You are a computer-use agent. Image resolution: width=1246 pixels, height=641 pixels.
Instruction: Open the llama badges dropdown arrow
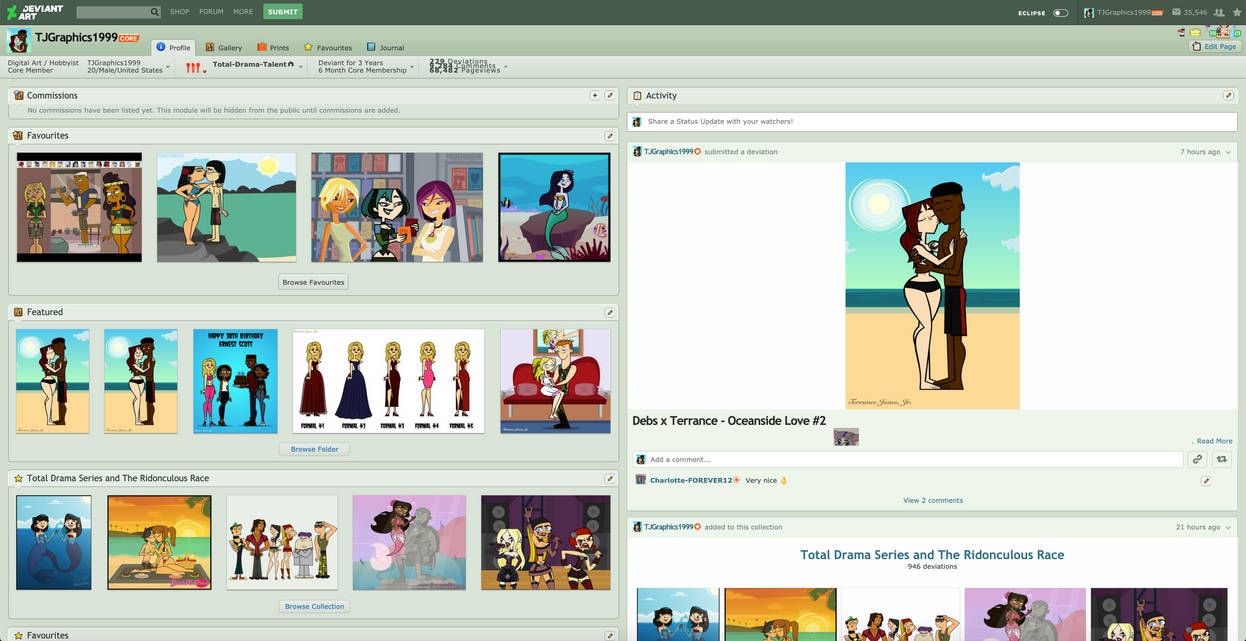pyautogui.click(x=205, y=70)
